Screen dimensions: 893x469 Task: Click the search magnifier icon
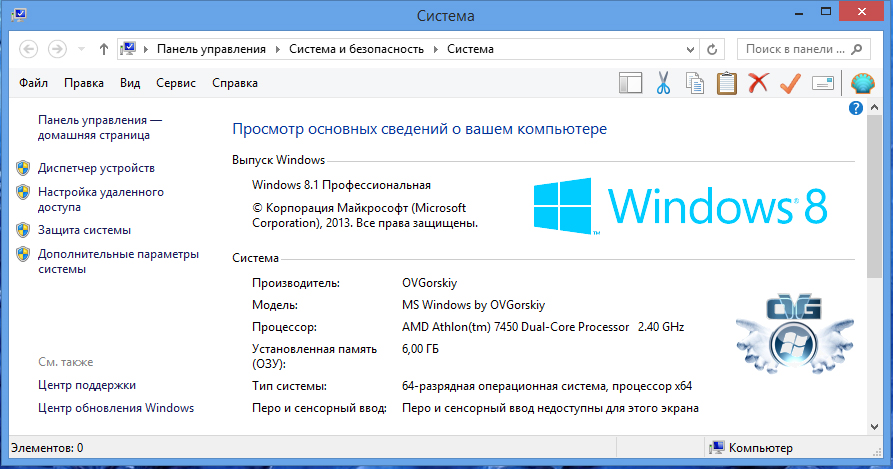(x=857, y=50)
